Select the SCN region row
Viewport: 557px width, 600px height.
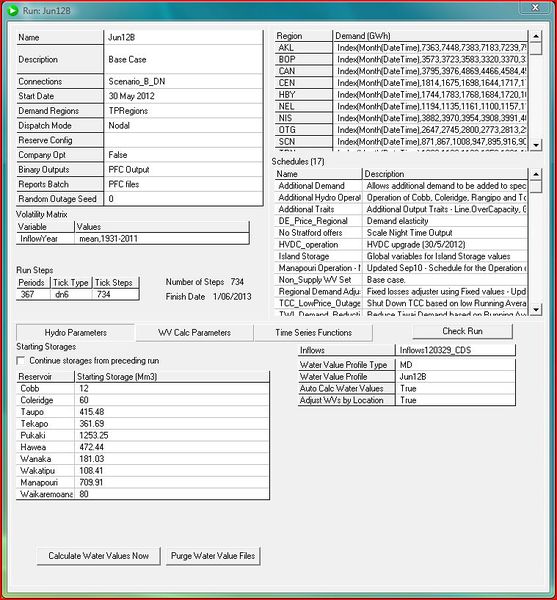(401, 142)
